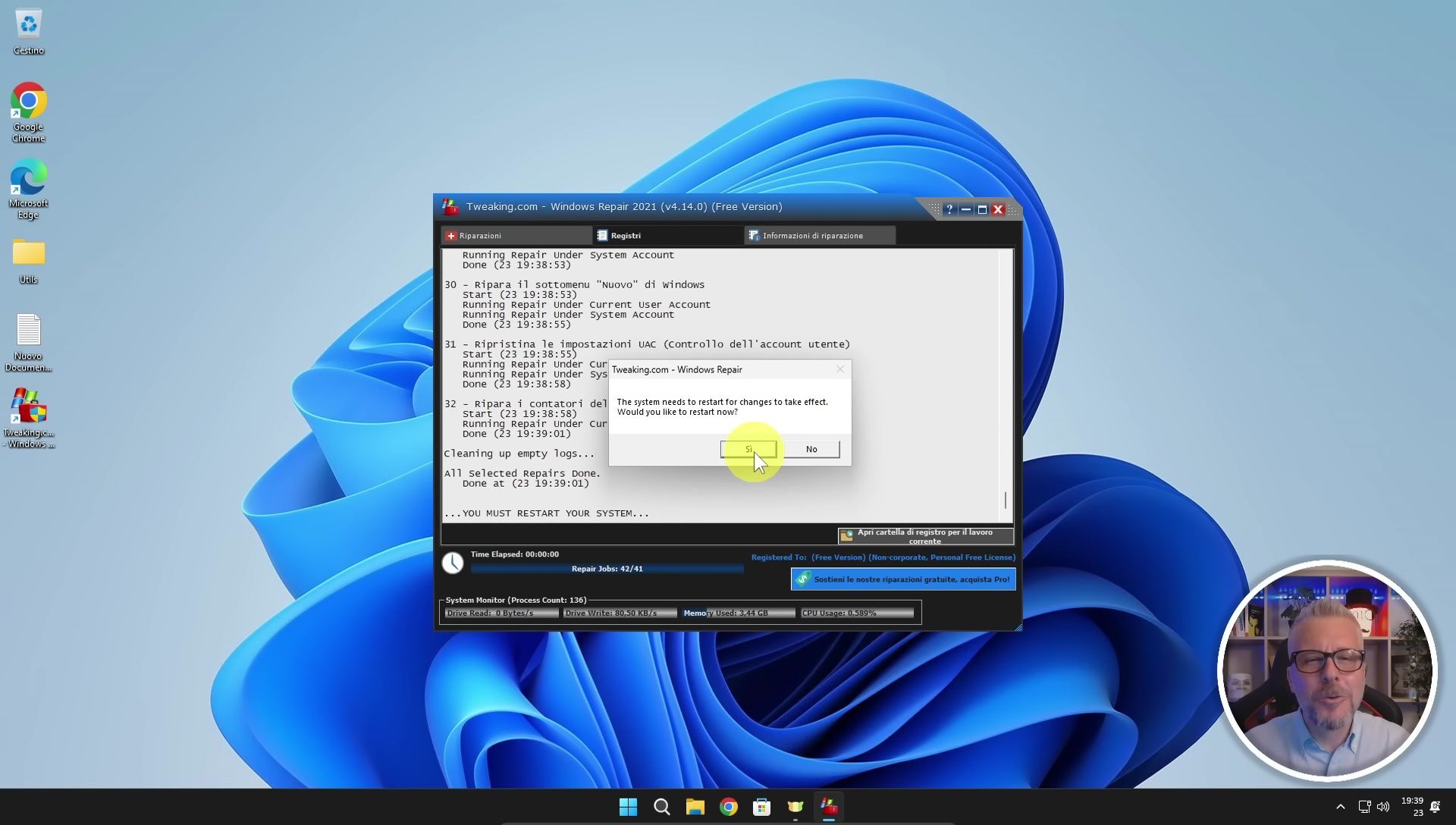Open Chrome from the taskbar
Viewport: 1456px width, 825px height.
click(728, 807)
